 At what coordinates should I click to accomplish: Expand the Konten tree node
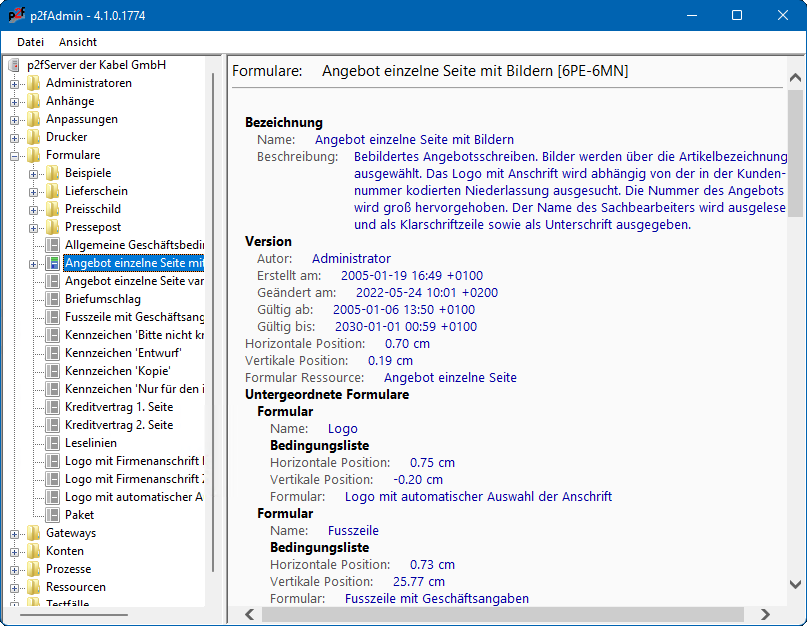15,551
